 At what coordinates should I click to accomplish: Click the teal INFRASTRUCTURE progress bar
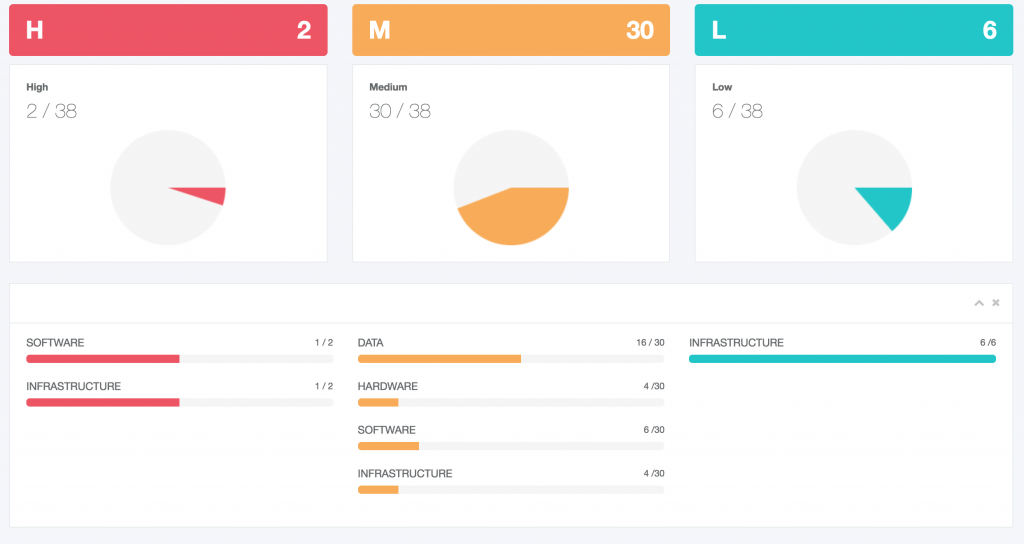(x=842, y=359)
